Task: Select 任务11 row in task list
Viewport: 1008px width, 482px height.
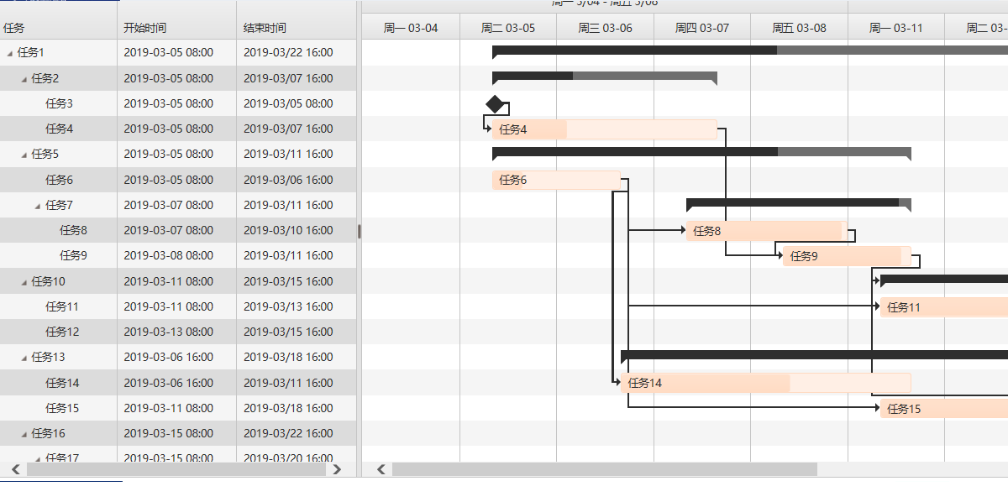Action: (x=178, y=307)
